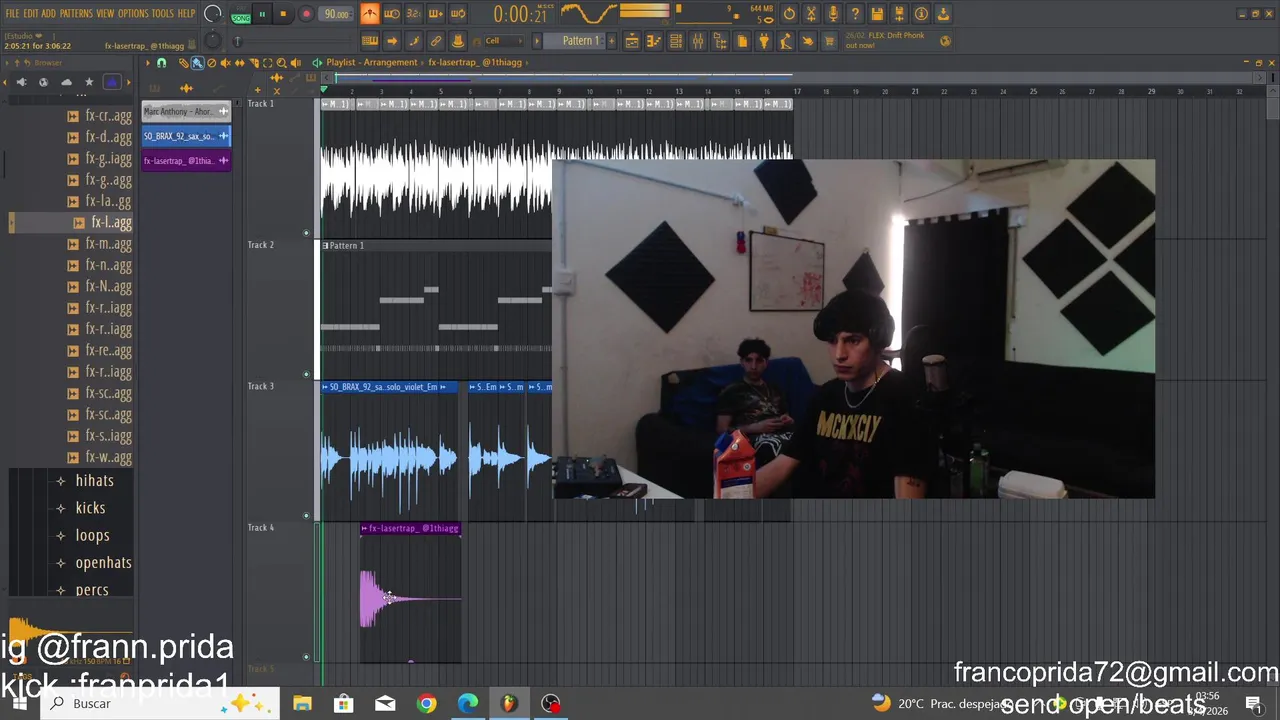
Task: Open help with question mark icon
Action: (855, 14)
